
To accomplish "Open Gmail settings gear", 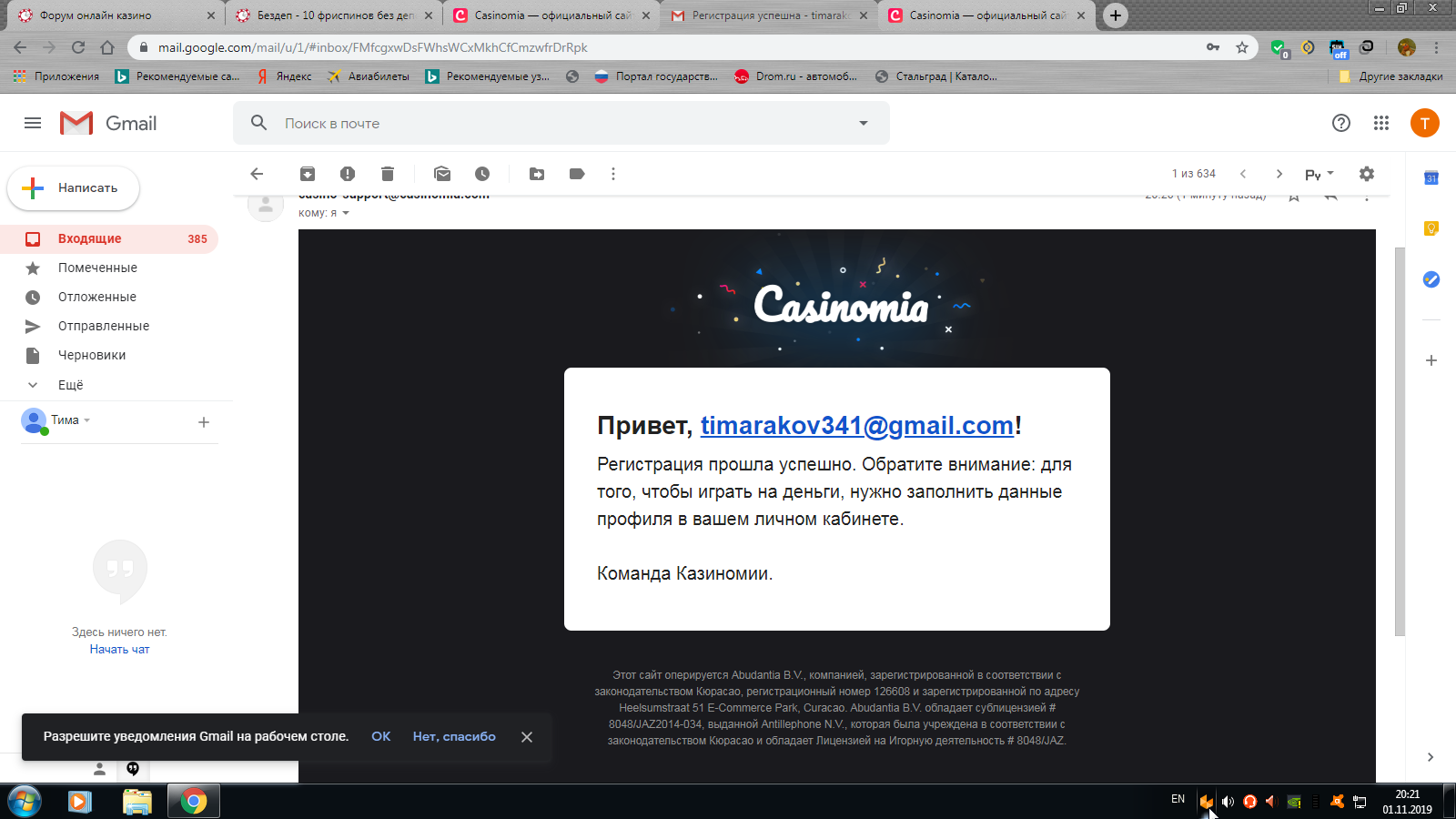I will coord(1367,174).
